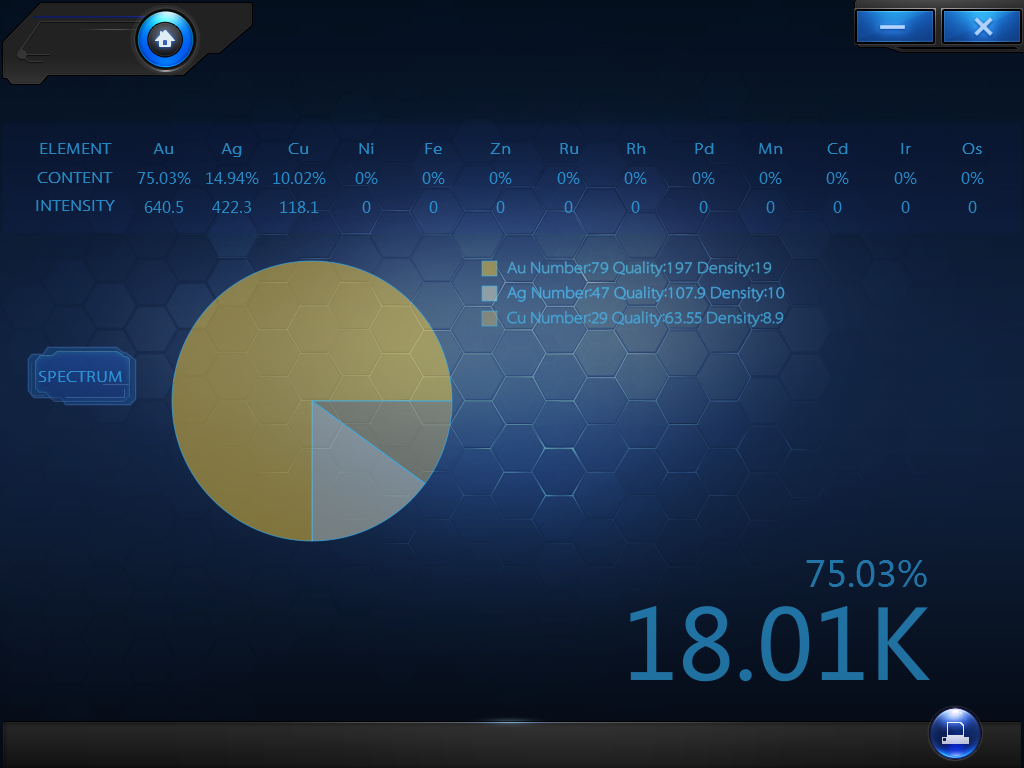
Task: Click the print report icon
Action: [x=955, y=733]
